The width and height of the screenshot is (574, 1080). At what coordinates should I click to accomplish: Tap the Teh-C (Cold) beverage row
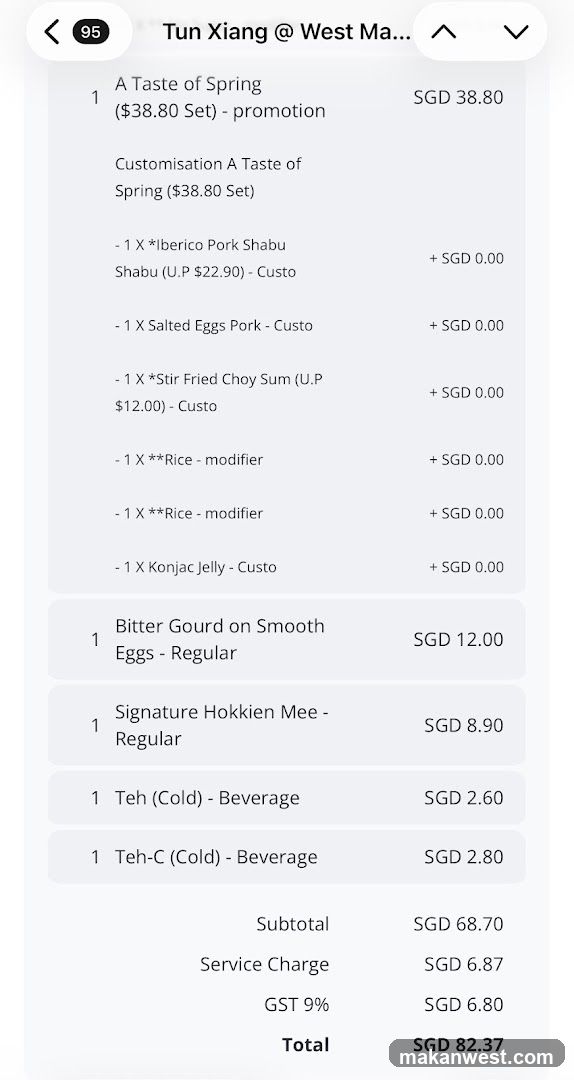(287, 857)
